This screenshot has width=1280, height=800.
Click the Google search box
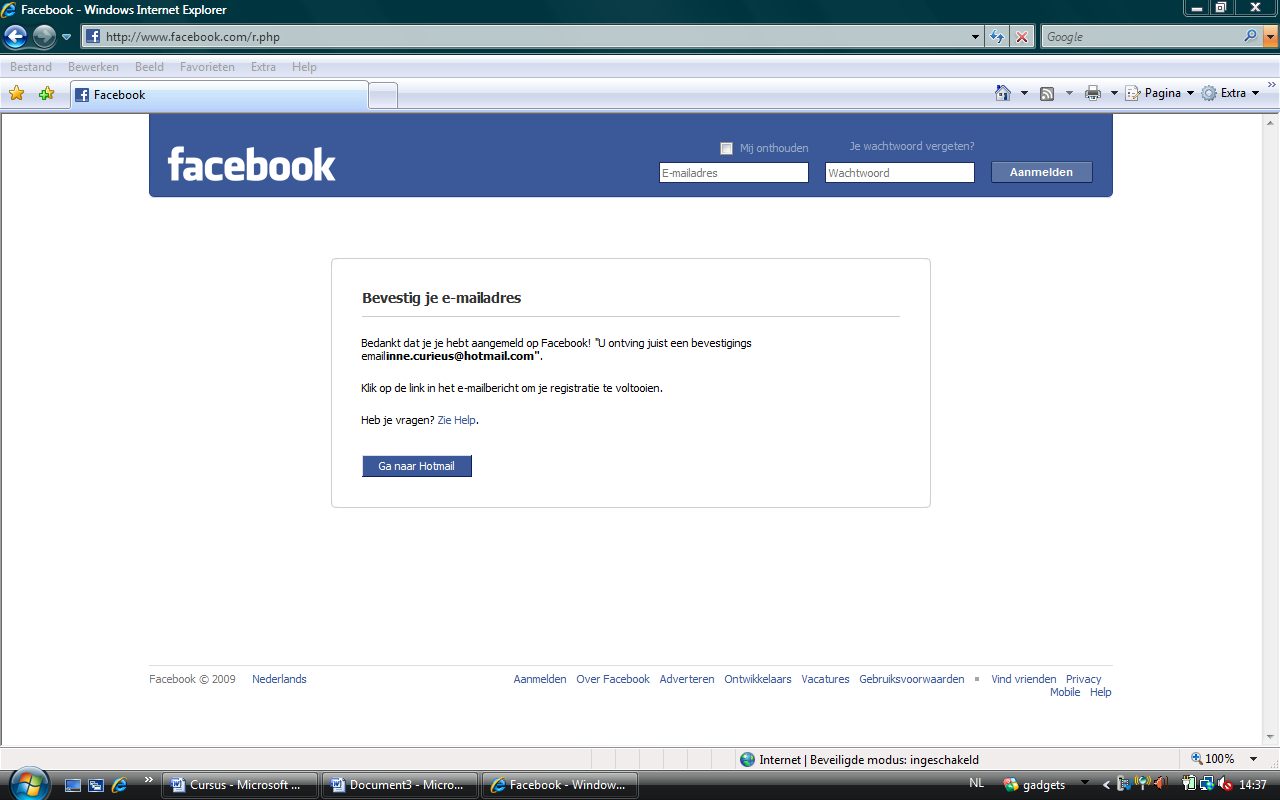(x=1141, y=37)
